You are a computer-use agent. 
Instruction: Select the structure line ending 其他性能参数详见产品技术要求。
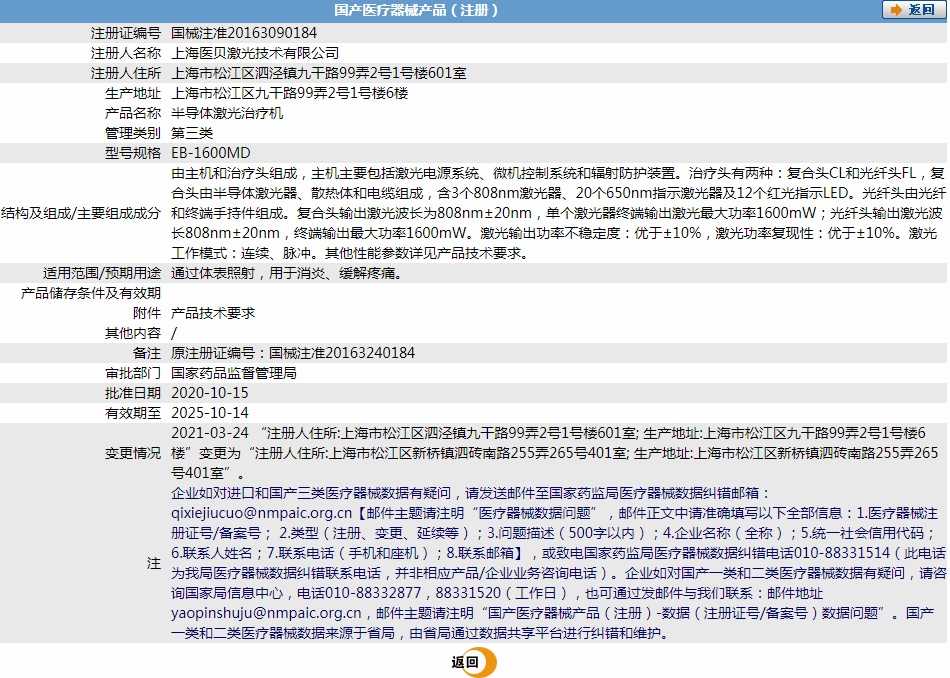pos(351,253)
